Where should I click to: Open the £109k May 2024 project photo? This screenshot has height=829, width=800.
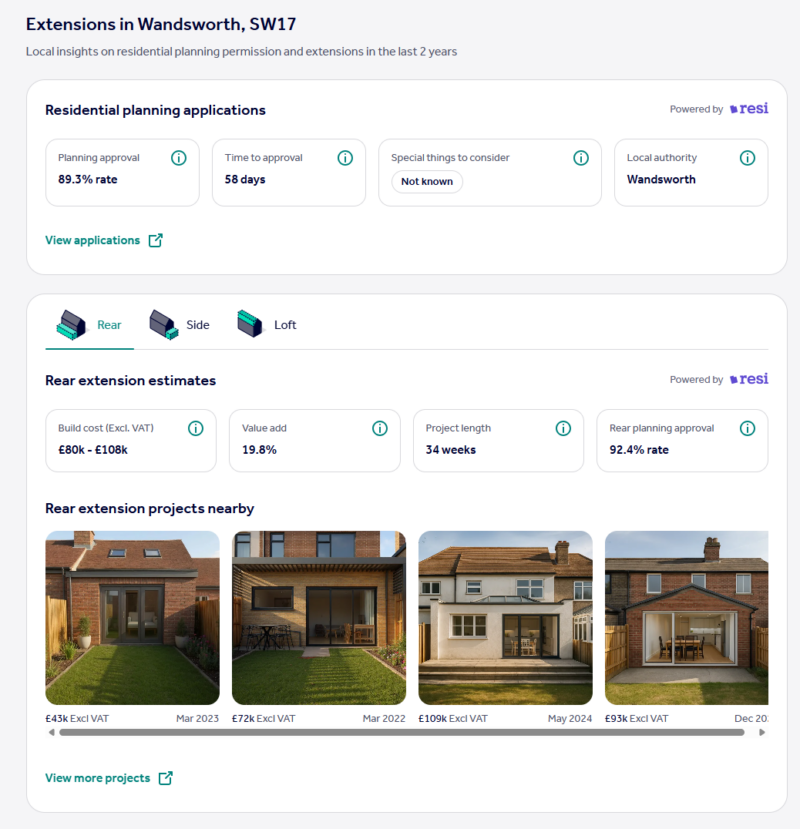point(505,616)
